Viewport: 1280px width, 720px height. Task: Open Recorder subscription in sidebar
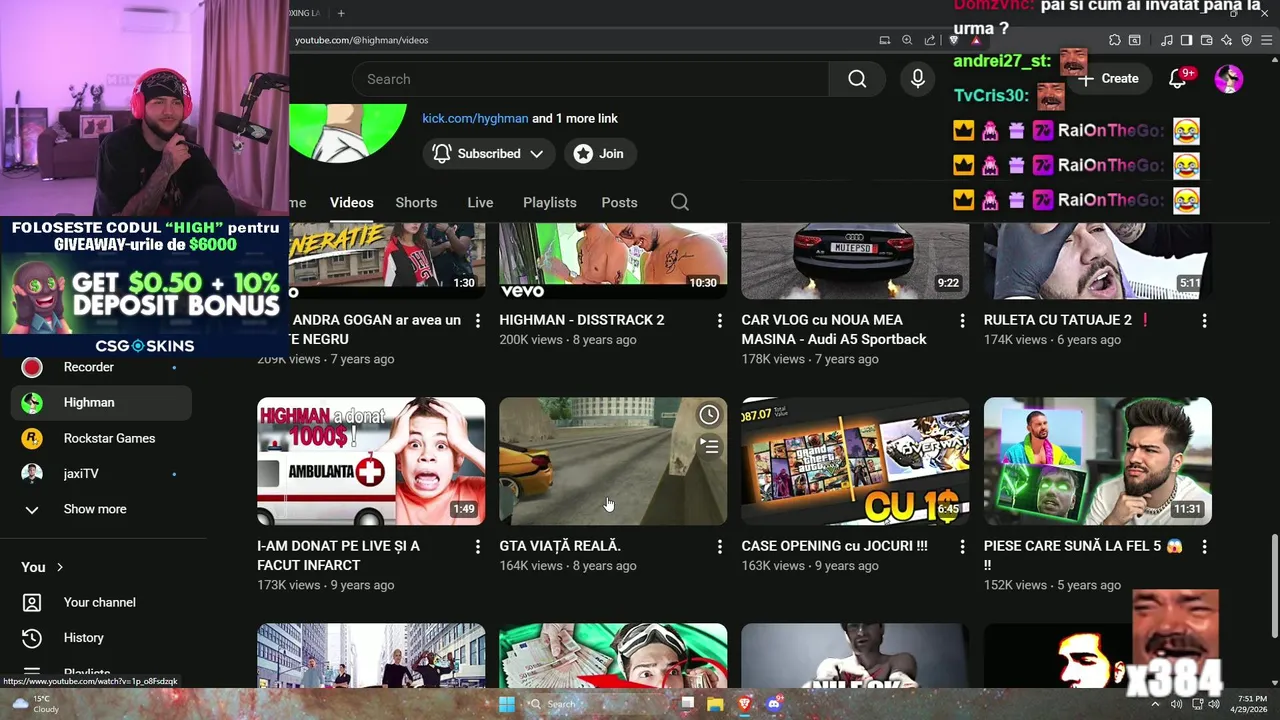pos(100,367)
